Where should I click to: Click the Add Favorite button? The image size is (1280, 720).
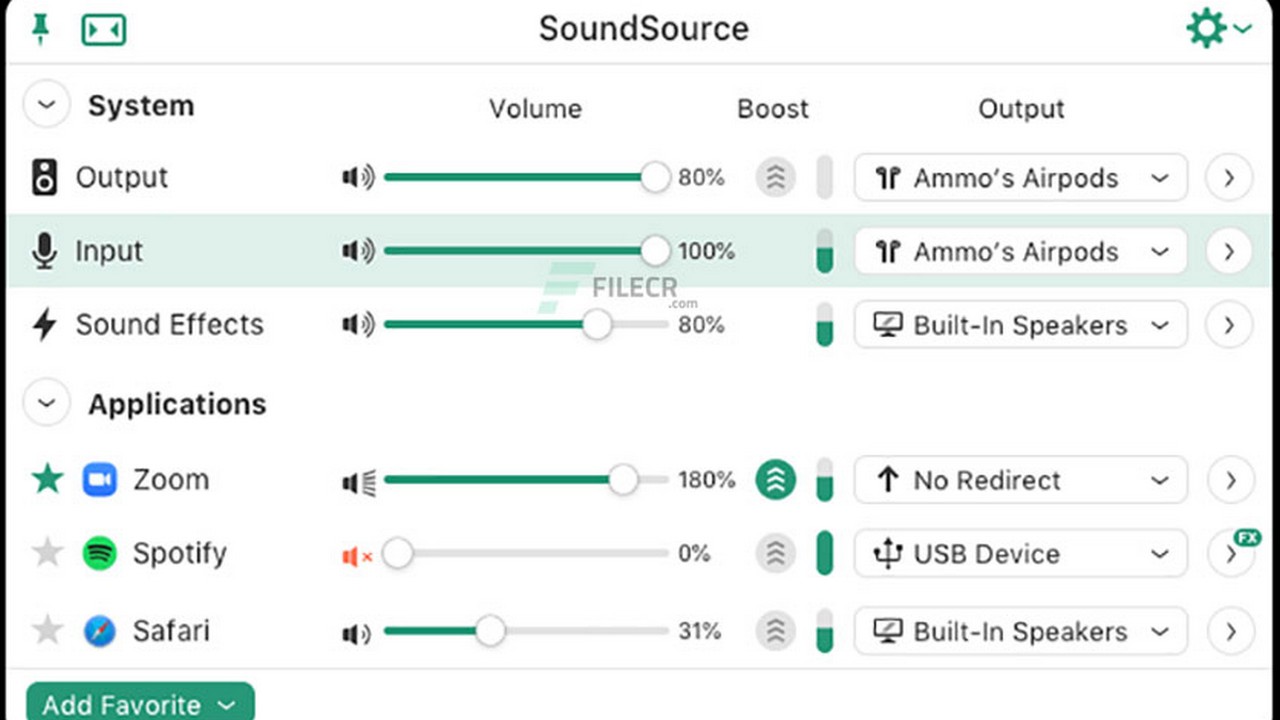(x=140, y=704)
